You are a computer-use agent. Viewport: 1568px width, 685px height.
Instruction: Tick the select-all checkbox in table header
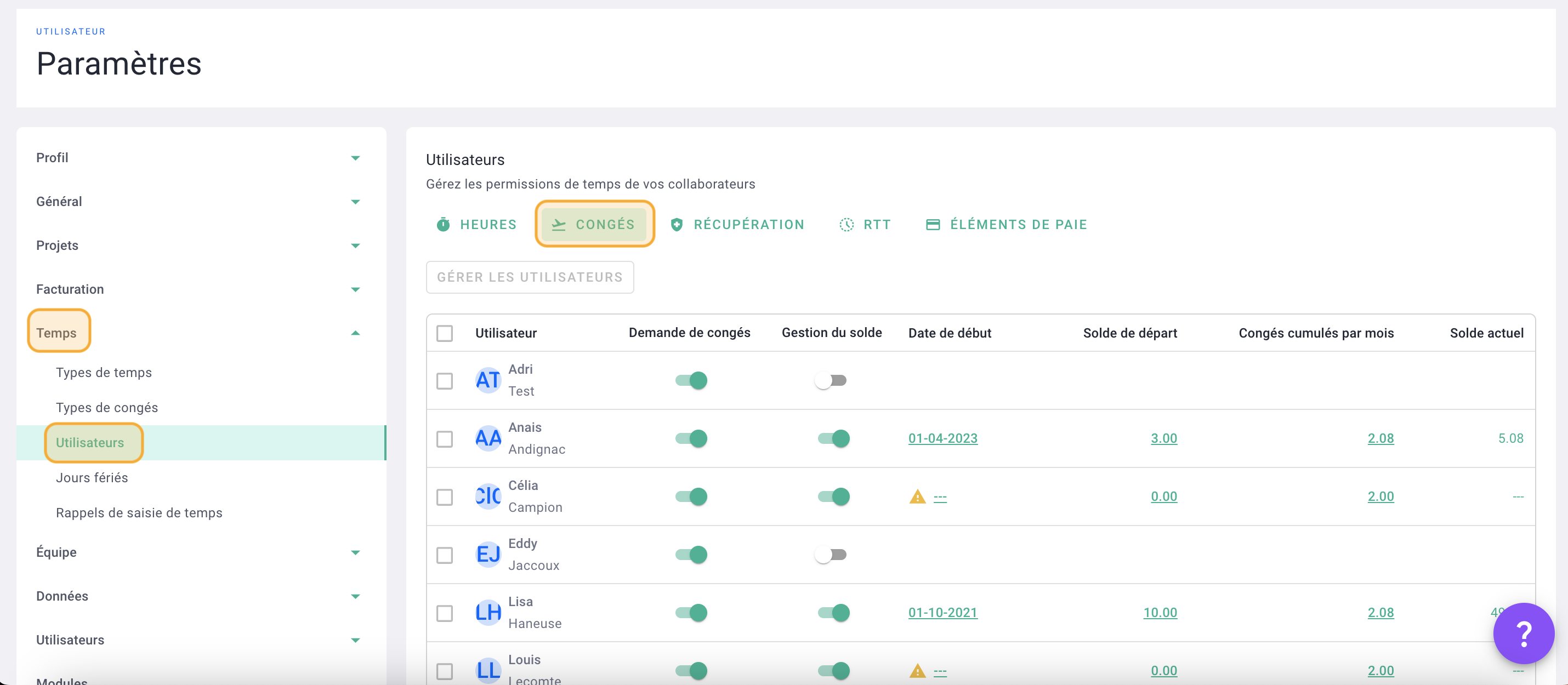click(x=444, y=333)
